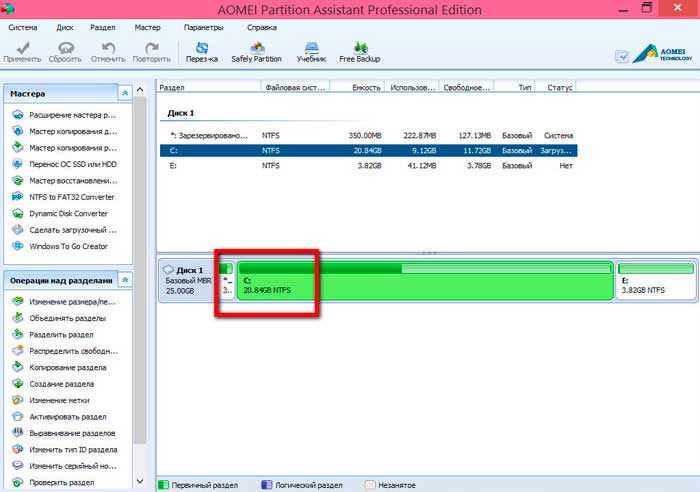The image size is (700, 492).
Task: Open the Справка menu
Action: [262, 28]
